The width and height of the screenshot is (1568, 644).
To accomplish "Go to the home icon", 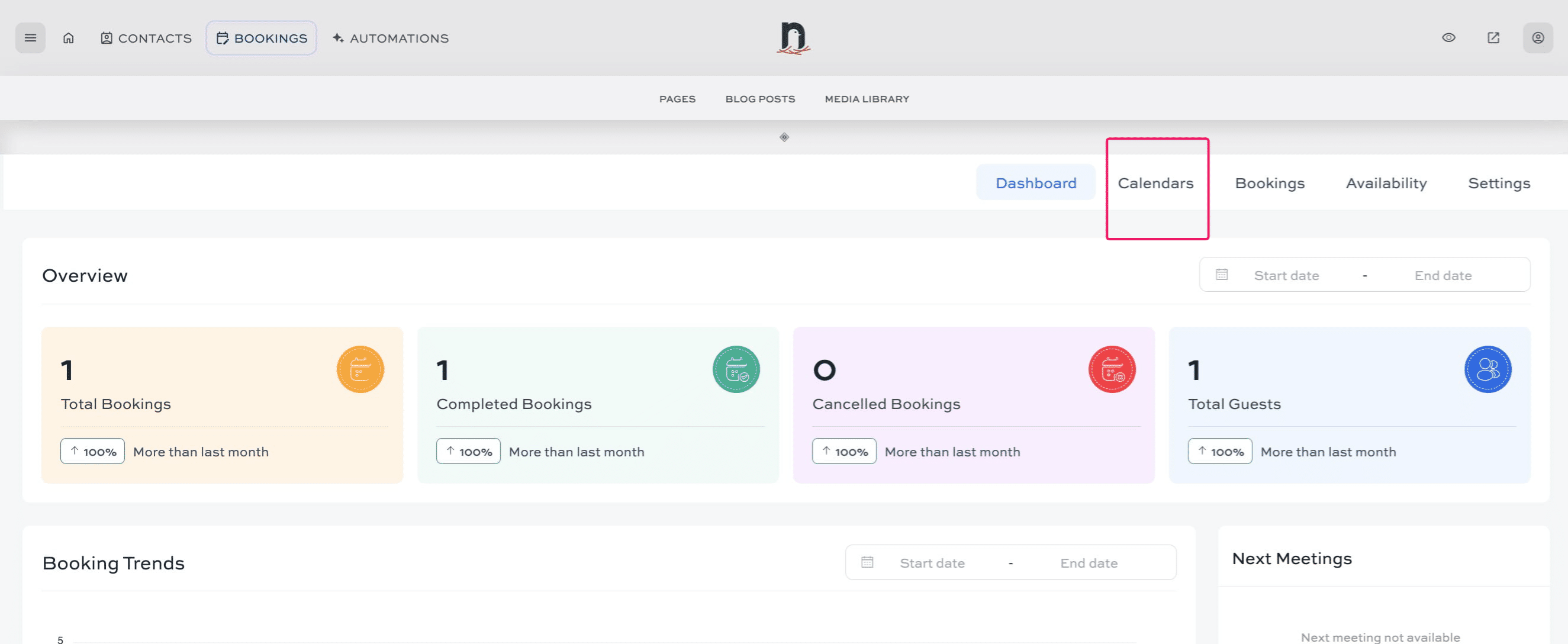I will [x=68, y=38].
